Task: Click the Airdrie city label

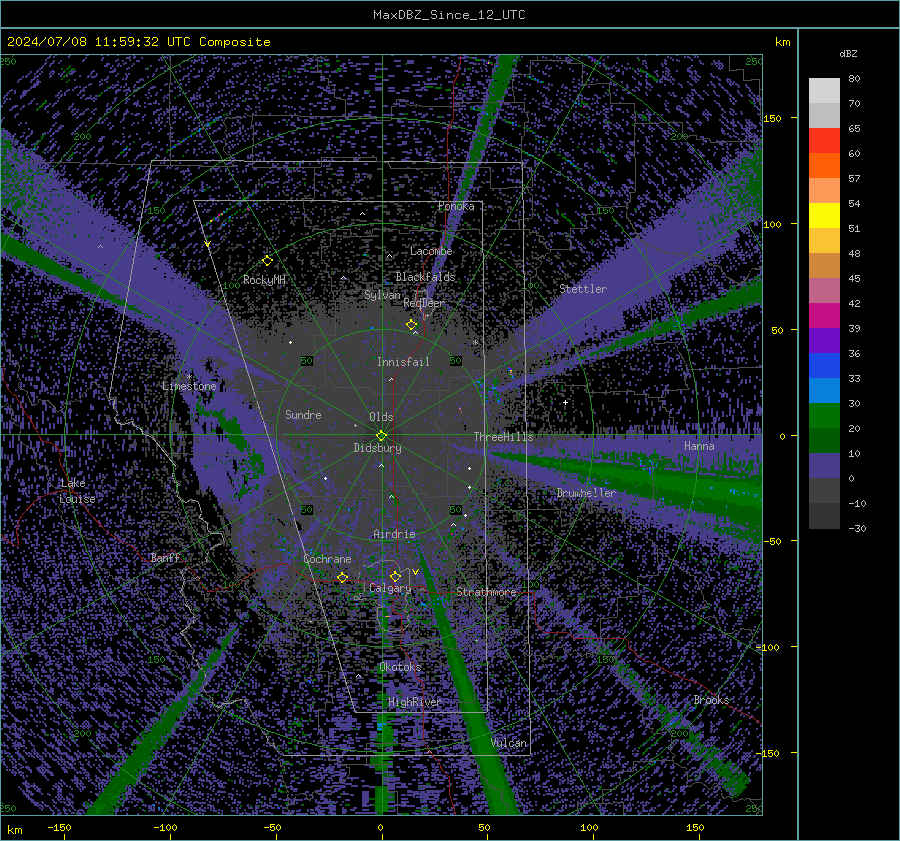Action: 394,534
